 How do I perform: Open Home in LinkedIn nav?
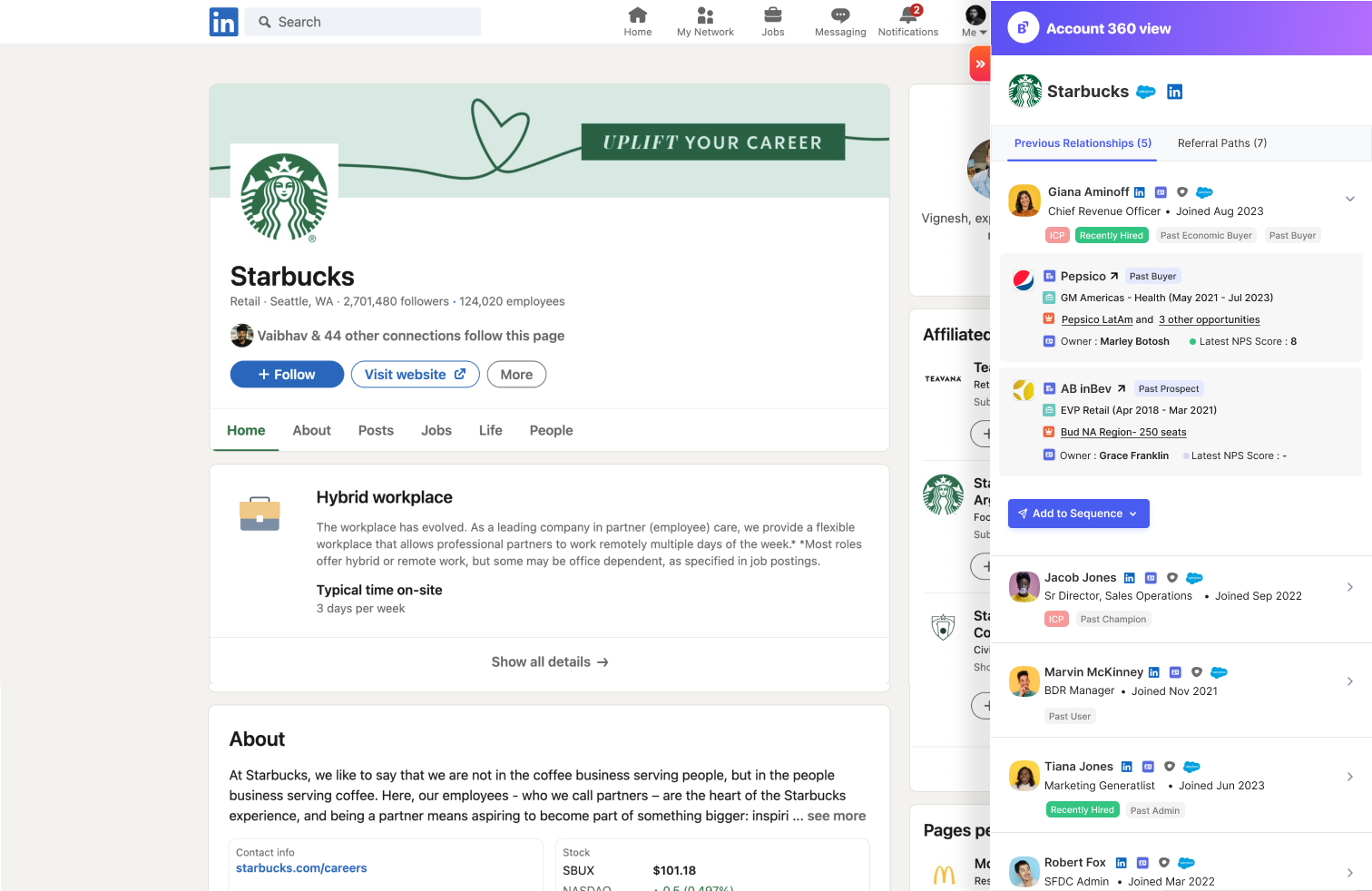638,22
